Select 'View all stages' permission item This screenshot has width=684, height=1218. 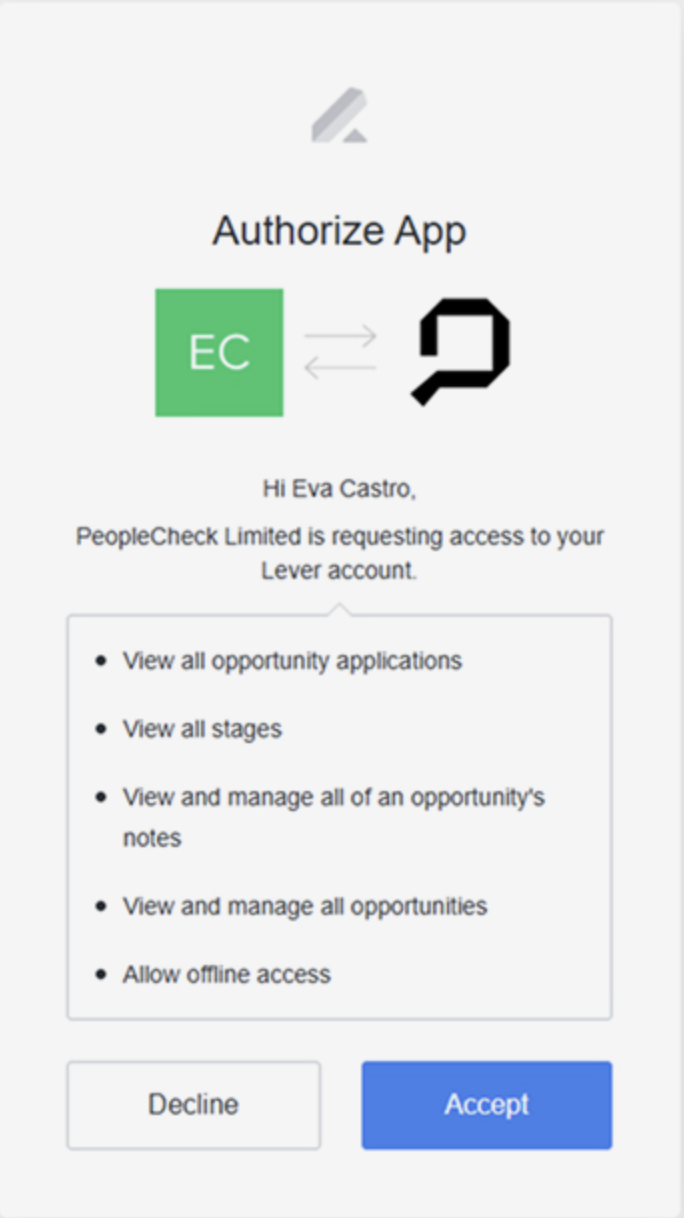(x=202, y=729)
